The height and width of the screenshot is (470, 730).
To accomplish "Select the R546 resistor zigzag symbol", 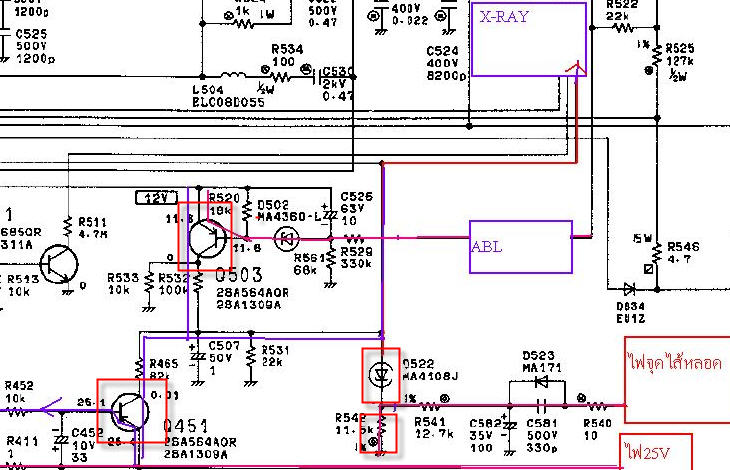I will tap(657, 254).
